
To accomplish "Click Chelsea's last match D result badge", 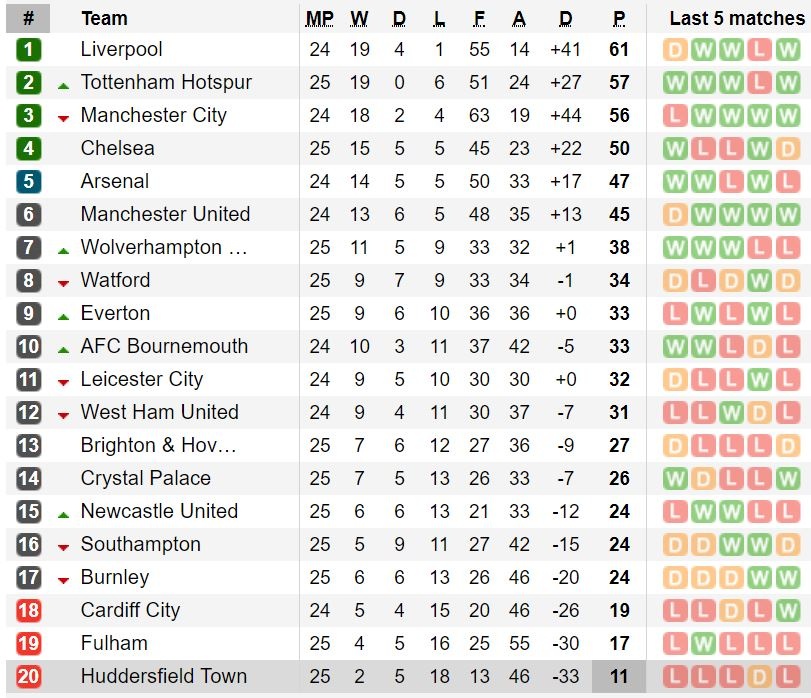I will (788, 149).
